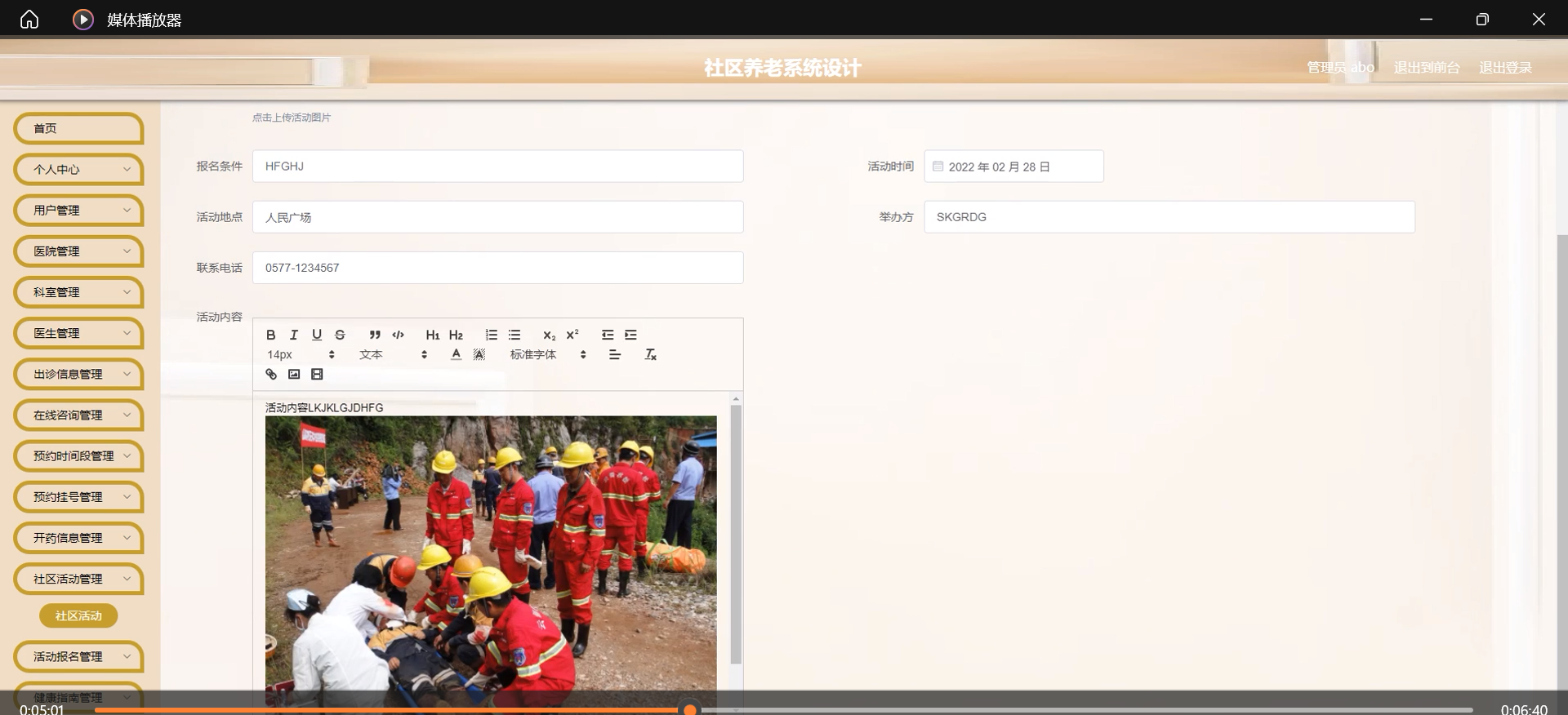
Task: Click the page vertical scrollbar at right
Action: pos(1562,461)
